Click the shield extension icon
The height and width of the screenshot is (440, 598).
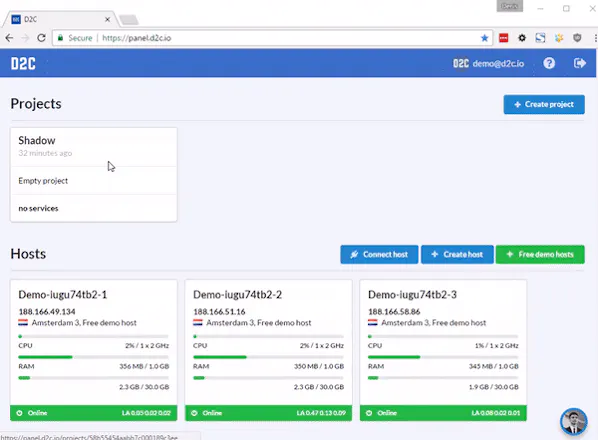(x=577, y=38)
